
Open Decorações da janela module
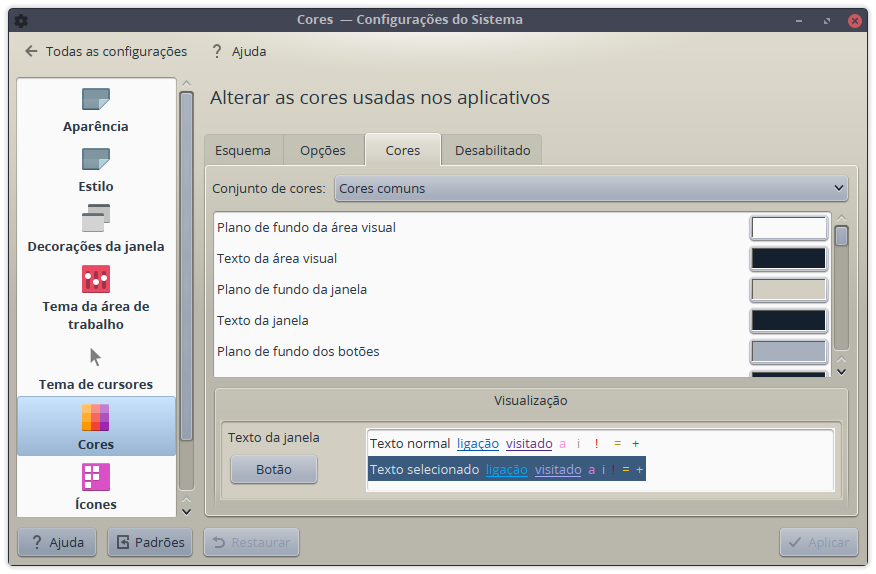coord(96,230)
